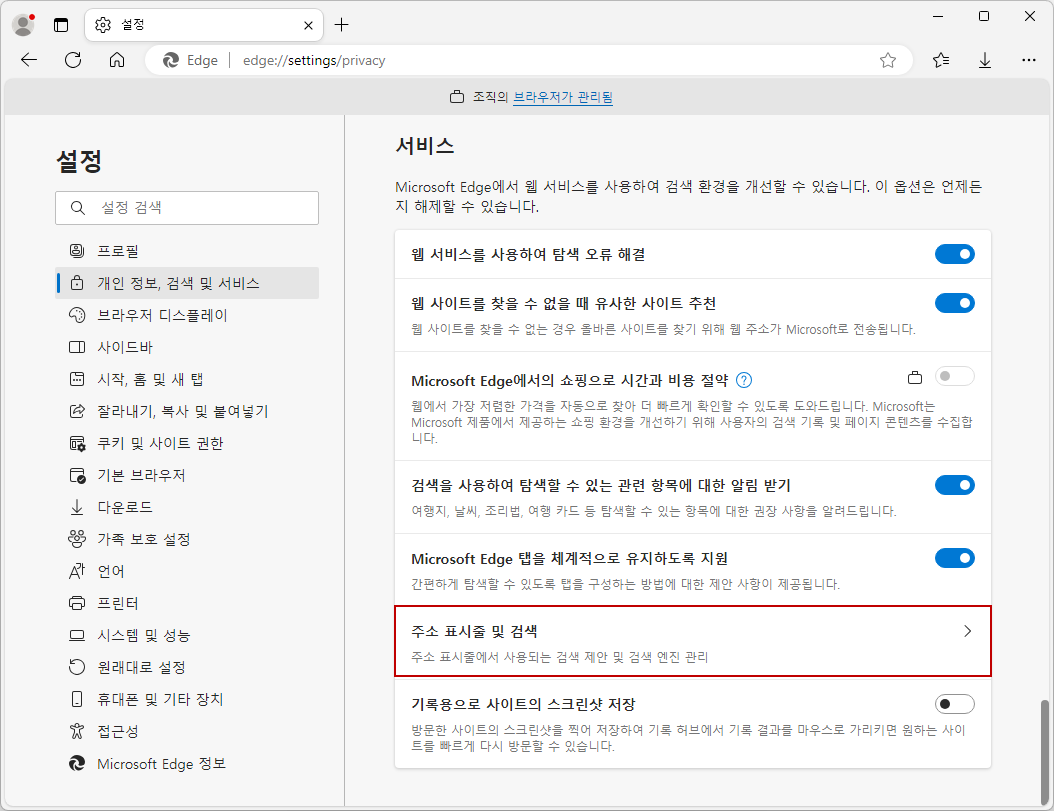Image resolution: width=1054 pixels, height=811 pixels.
Task: Click the briefcase icon in managed banner
Action: [x=457, y=97]
